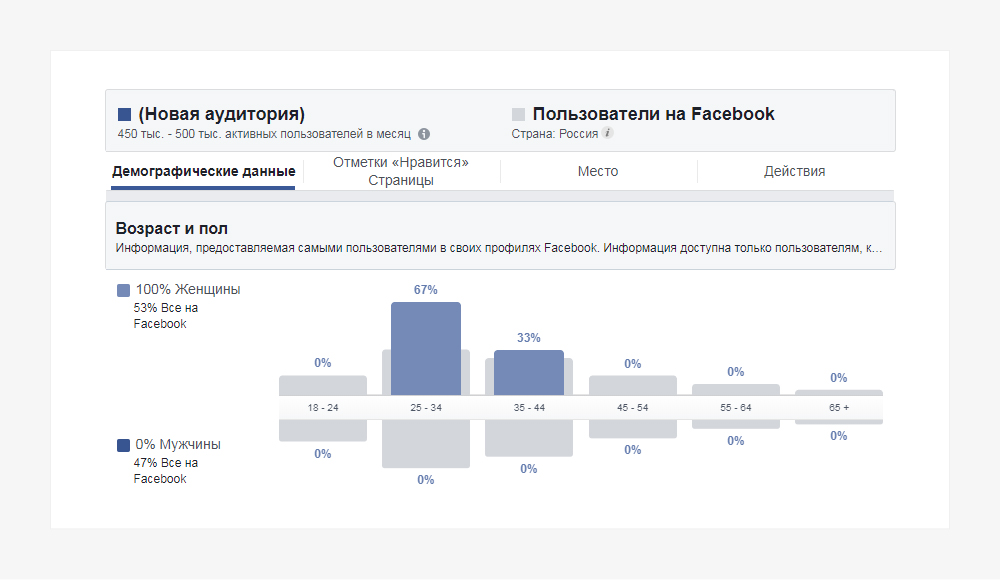Click the Мужчины legend color square

[x=123, y=445]
